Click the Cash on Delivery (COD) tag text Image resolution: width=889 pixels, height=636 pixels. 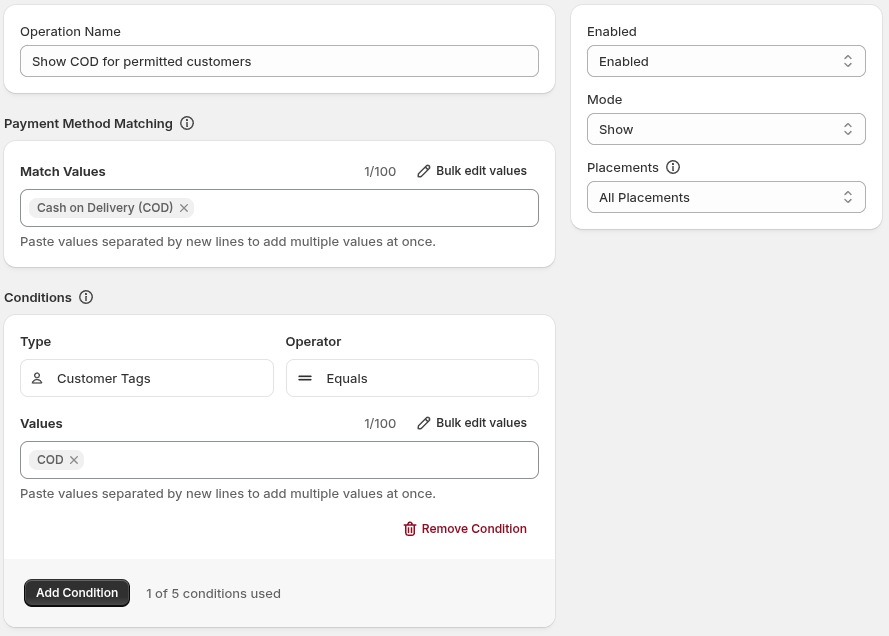point(105,208)
